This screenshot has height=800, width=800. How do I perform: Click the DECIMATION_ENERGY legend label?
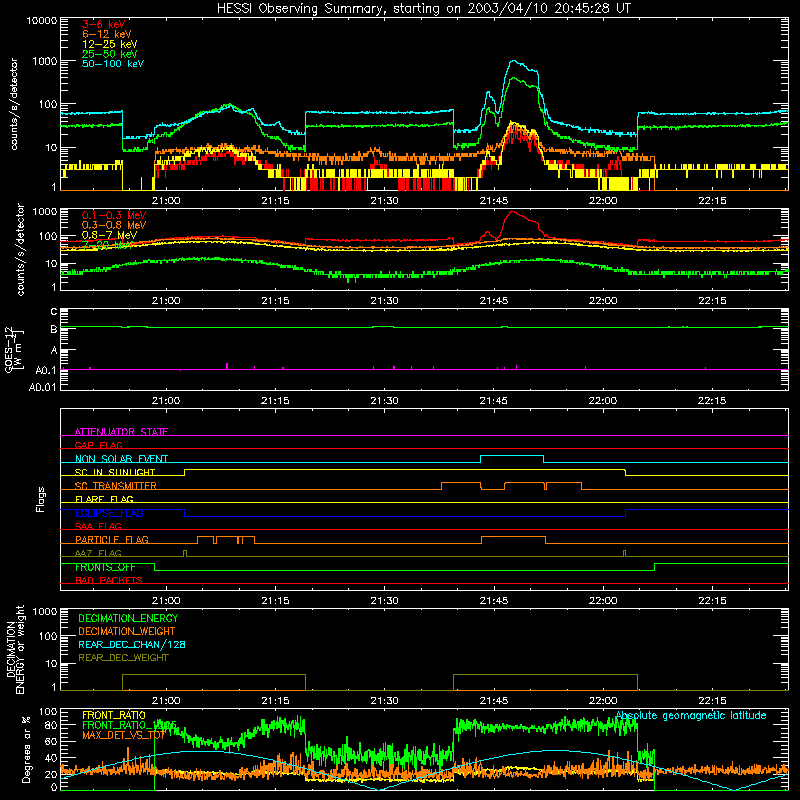point(128,618)
